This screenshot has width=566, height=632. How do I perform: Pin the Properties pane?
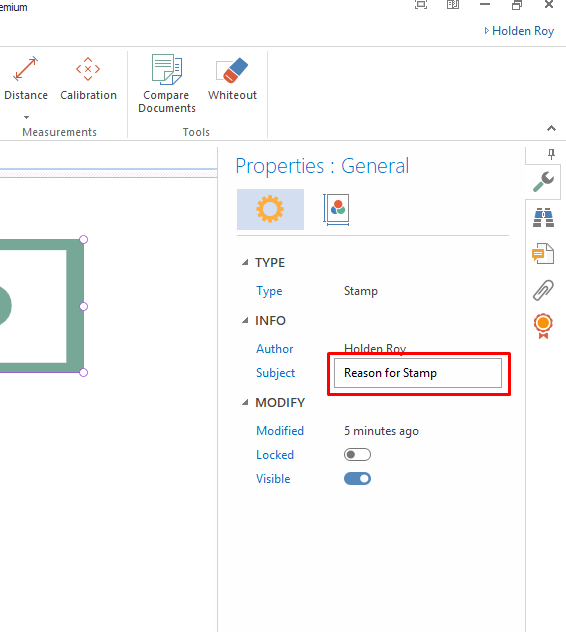[551, 154]
